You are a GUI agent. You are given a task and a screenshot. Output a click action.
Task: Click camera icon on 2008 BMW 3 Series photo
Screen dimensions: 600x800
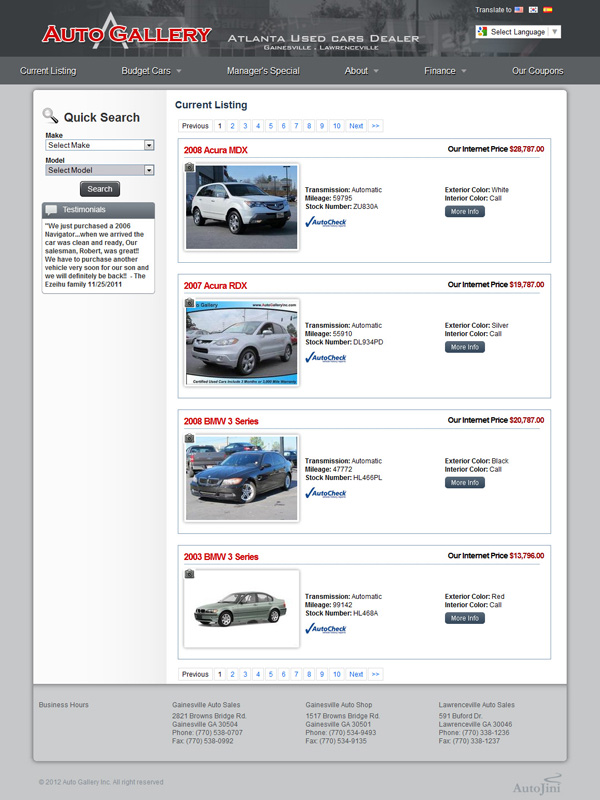pos(189,438)
